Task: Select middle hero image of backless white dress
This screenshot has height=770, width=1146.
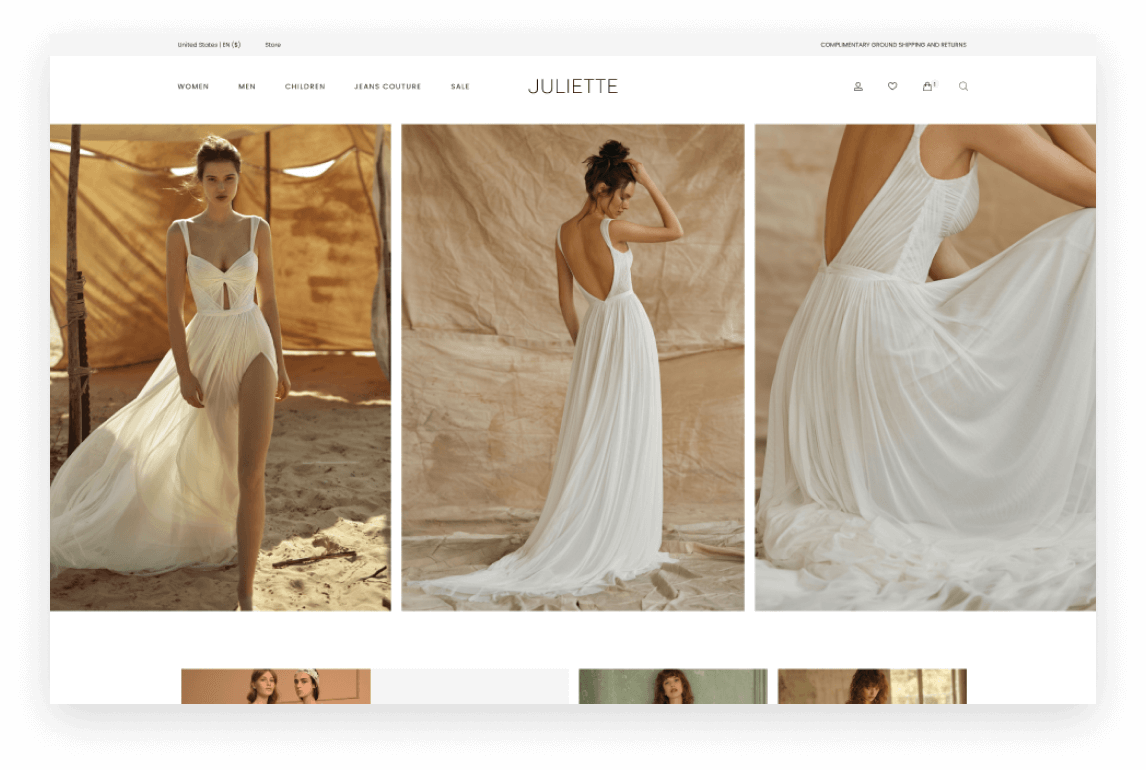Action: pos(573,367)
